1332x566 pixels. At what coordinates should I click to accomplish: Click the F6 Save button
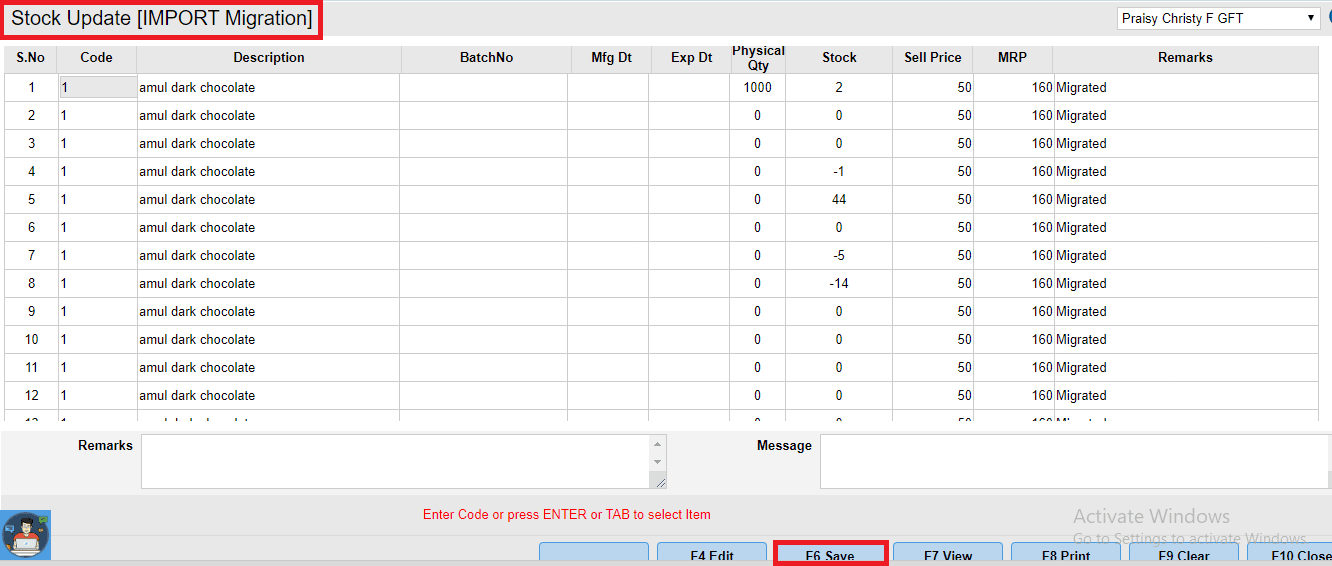(x=830, y=555)
